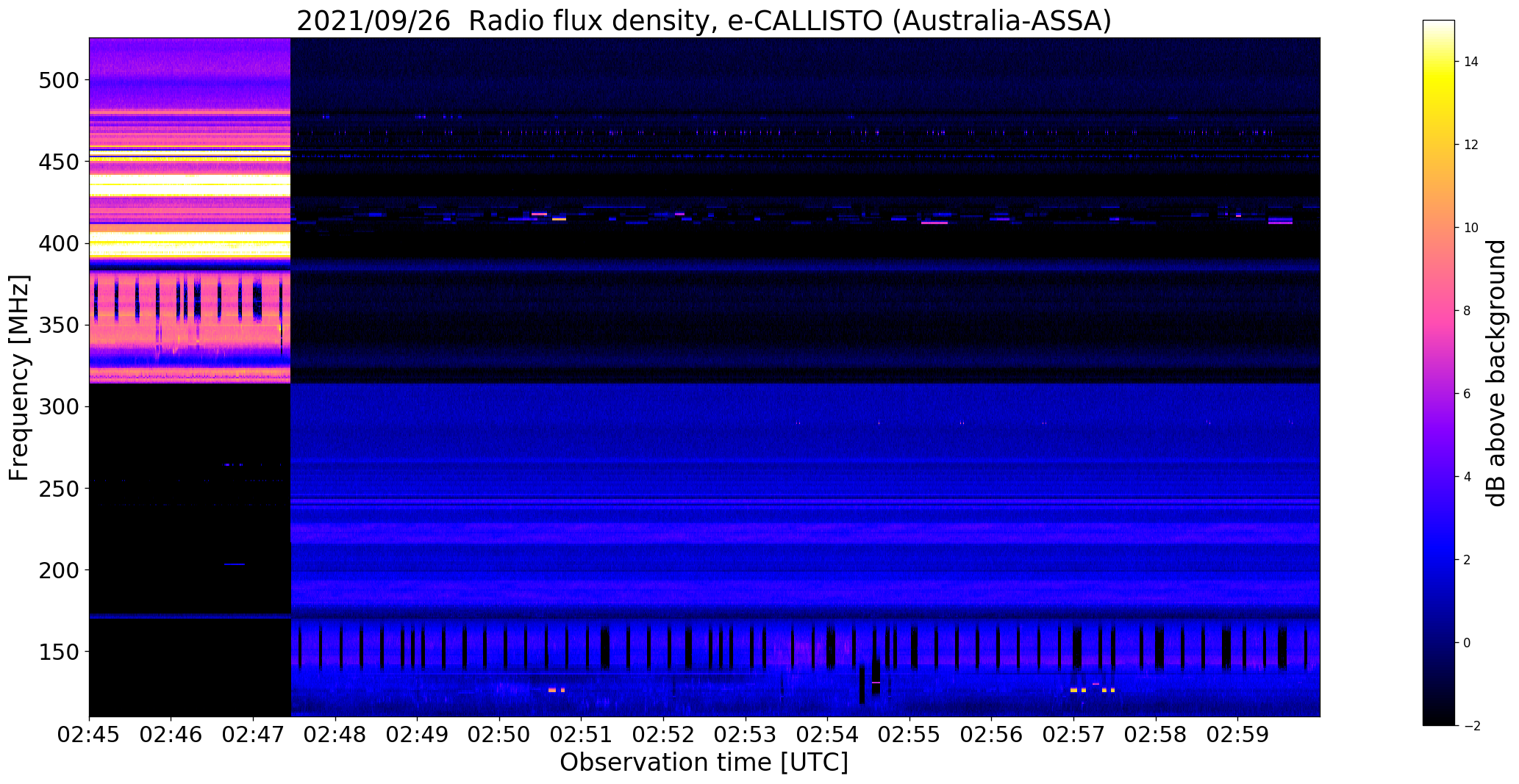Click the 02:57 time tick label
This screenshot has width=1519, height=784.
click(x=1073, y=735)
